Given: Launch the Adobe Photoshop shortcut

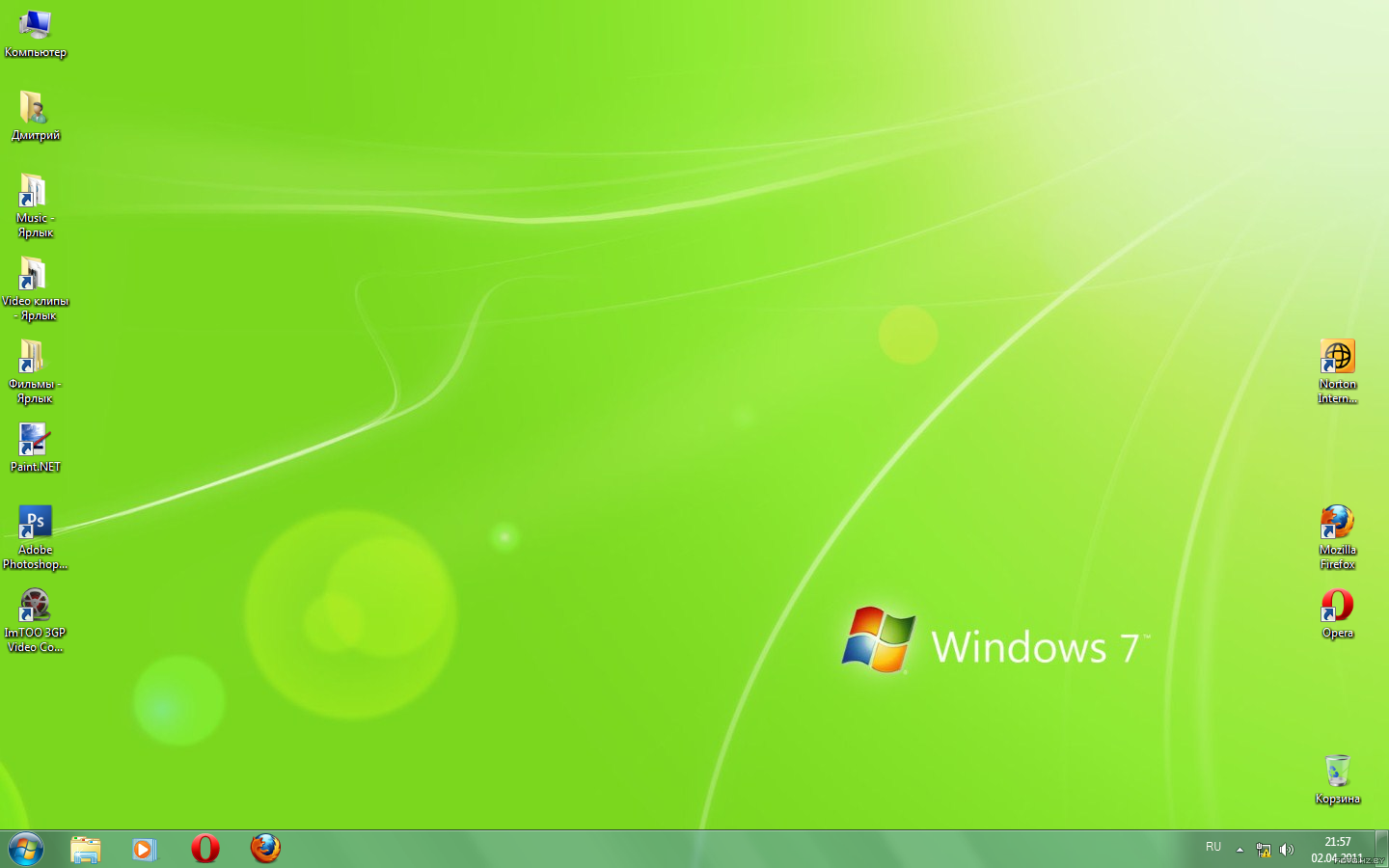Looking at the screenshot, I should (x=35, y=538).
